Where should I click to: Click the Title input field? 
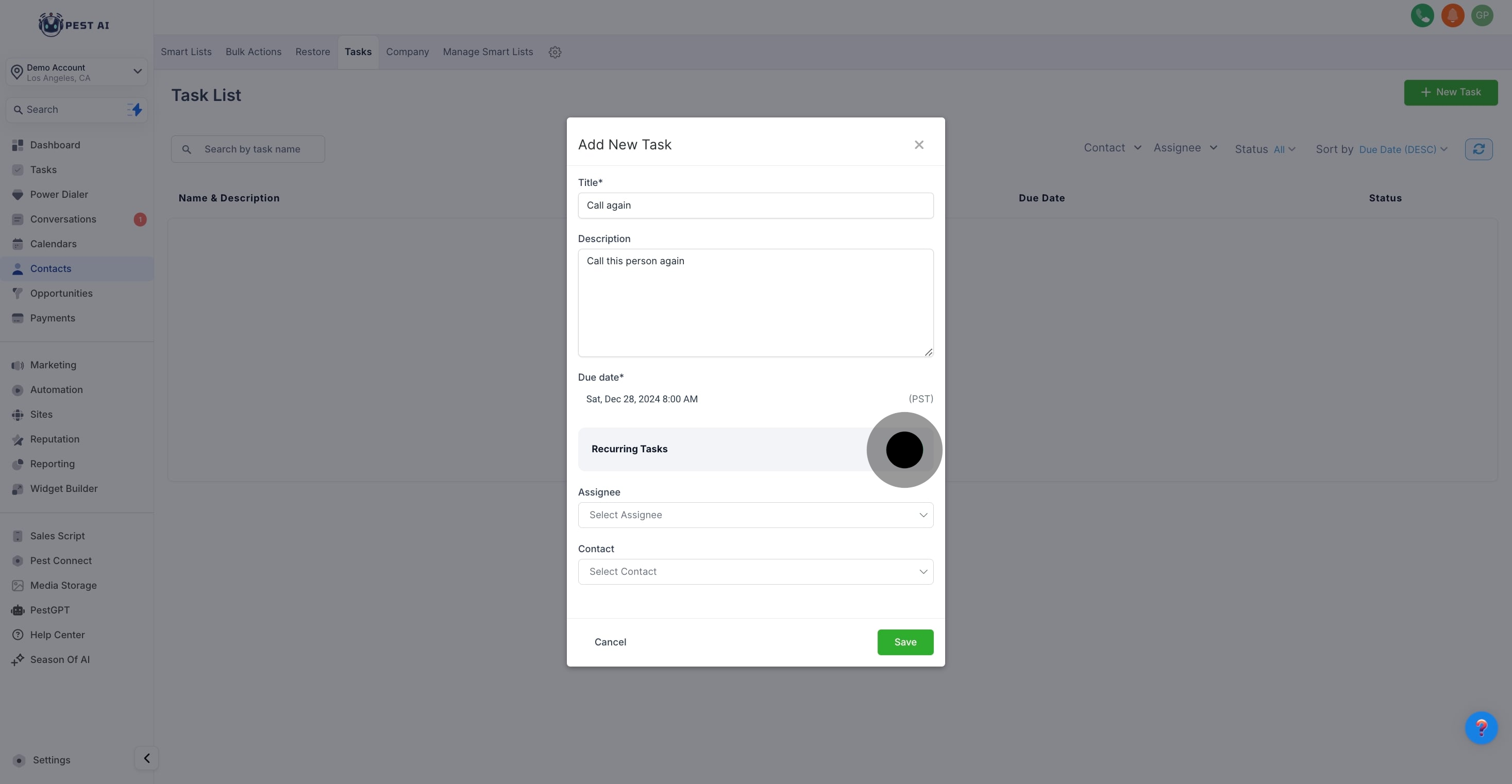pyautogui.click(x=755, y=206)
